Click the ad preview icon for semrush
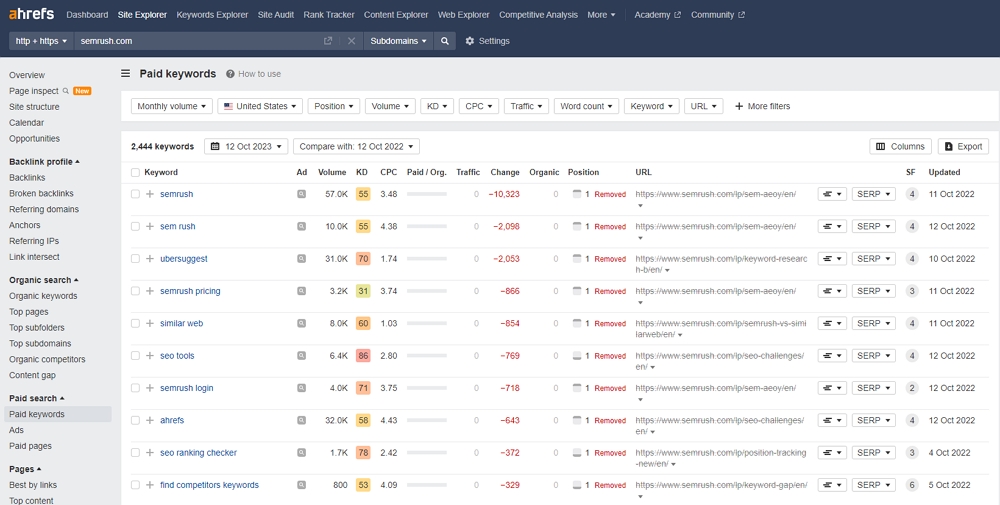Screen dimensions: 1000x505 click(x=301, y=194)
